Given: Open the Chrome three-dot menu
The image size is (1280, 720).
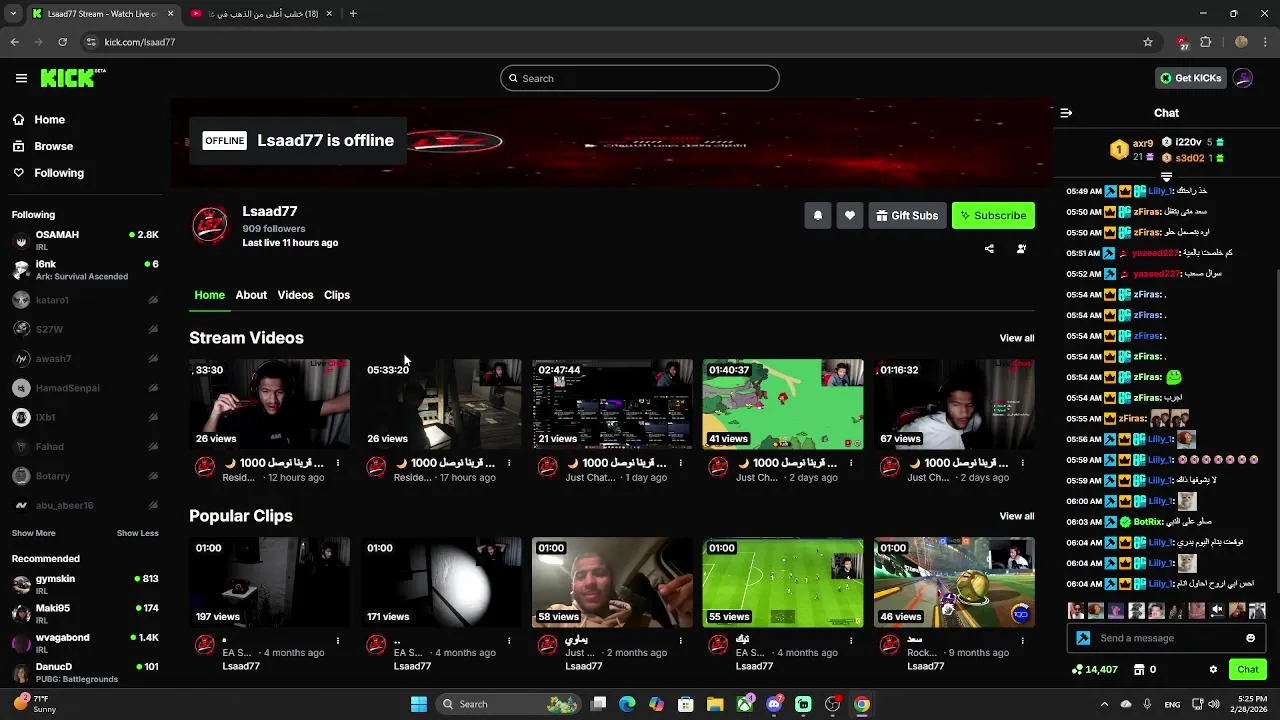Looking at the screenshot, I should [x=1265, y=42].
